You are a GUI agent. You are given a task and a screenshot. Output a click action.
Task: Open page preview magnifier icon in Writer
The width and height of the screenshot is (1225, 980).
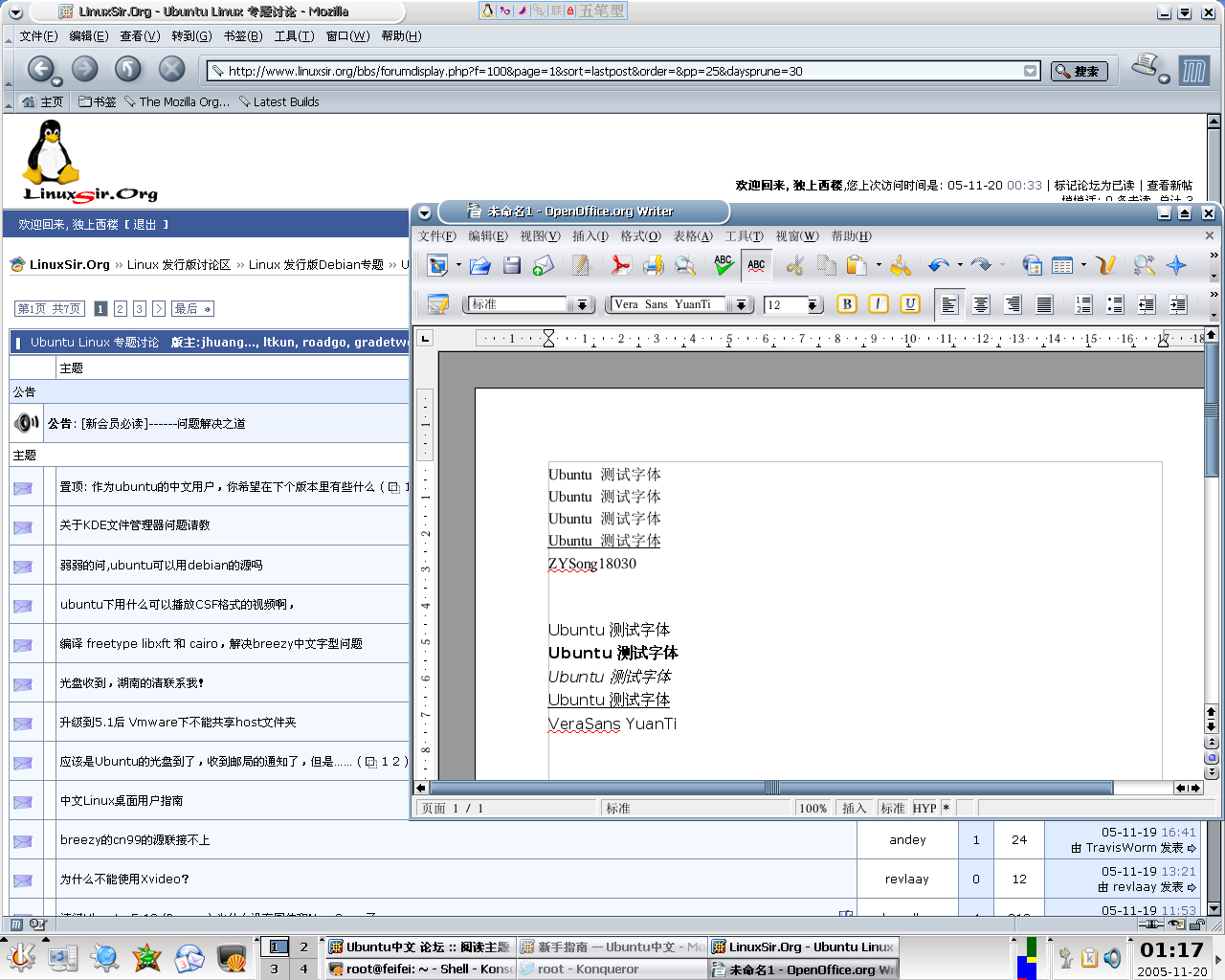(684, 265)
